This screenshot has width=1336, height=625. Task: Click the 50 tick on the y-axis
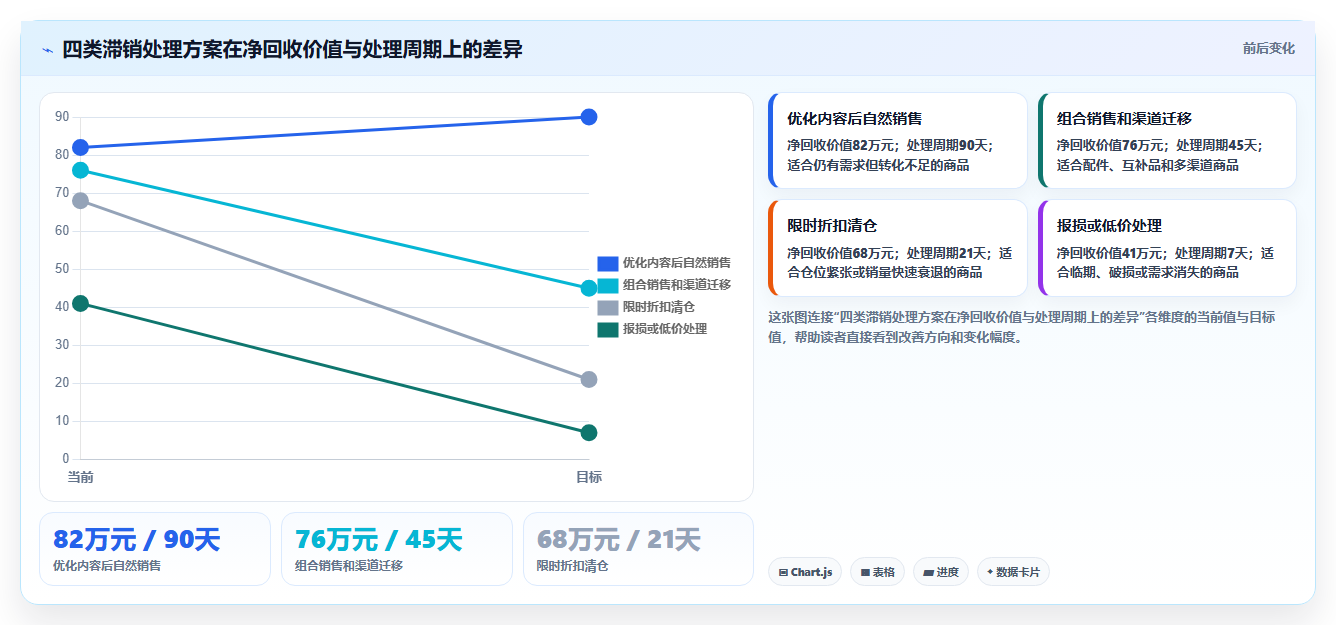[x=62, y=269]
